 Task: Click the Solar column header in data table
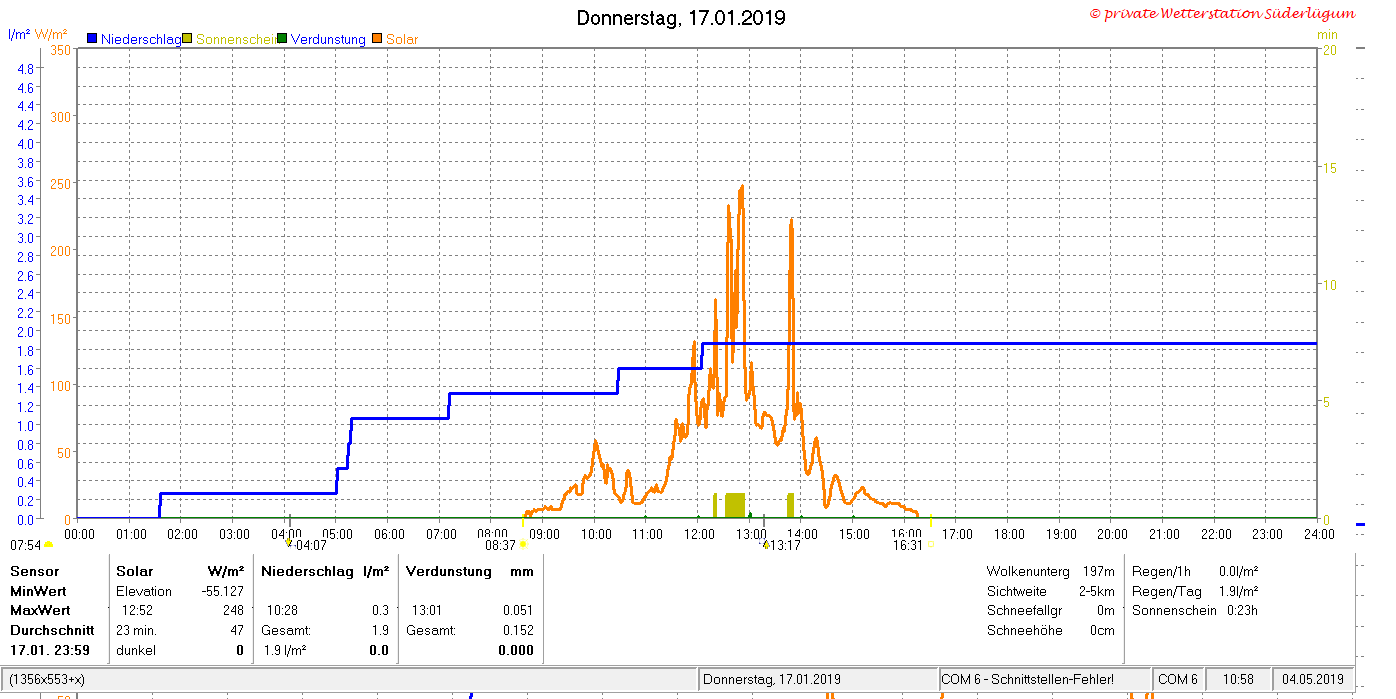click(x=135, y=571)
